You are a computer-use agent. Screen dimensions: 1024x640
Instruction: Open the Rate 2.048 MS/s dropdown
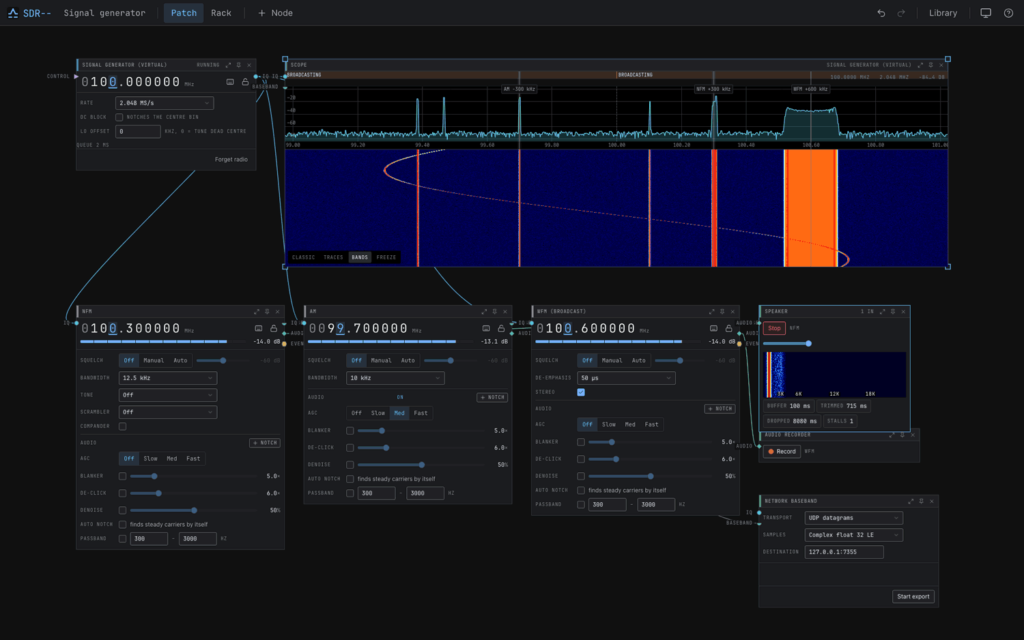point(165,103)
